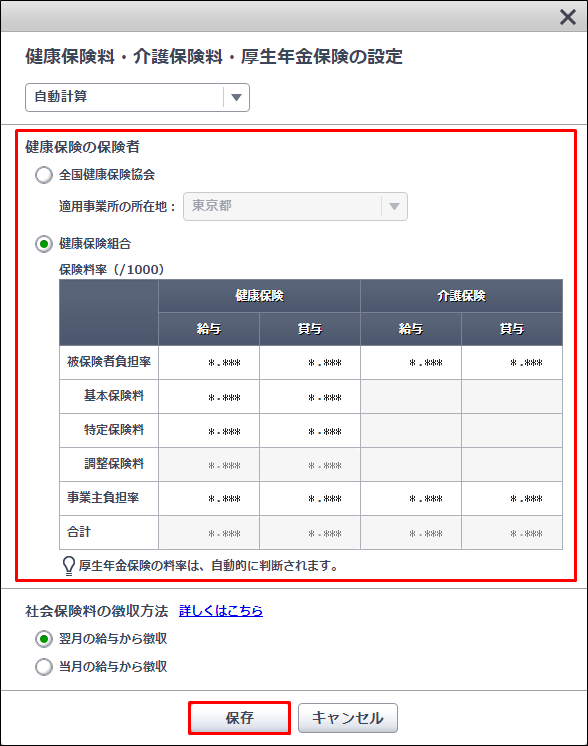Click the 保存 button
The height and width of the screenshot is (746, 588).
(239, 718)
